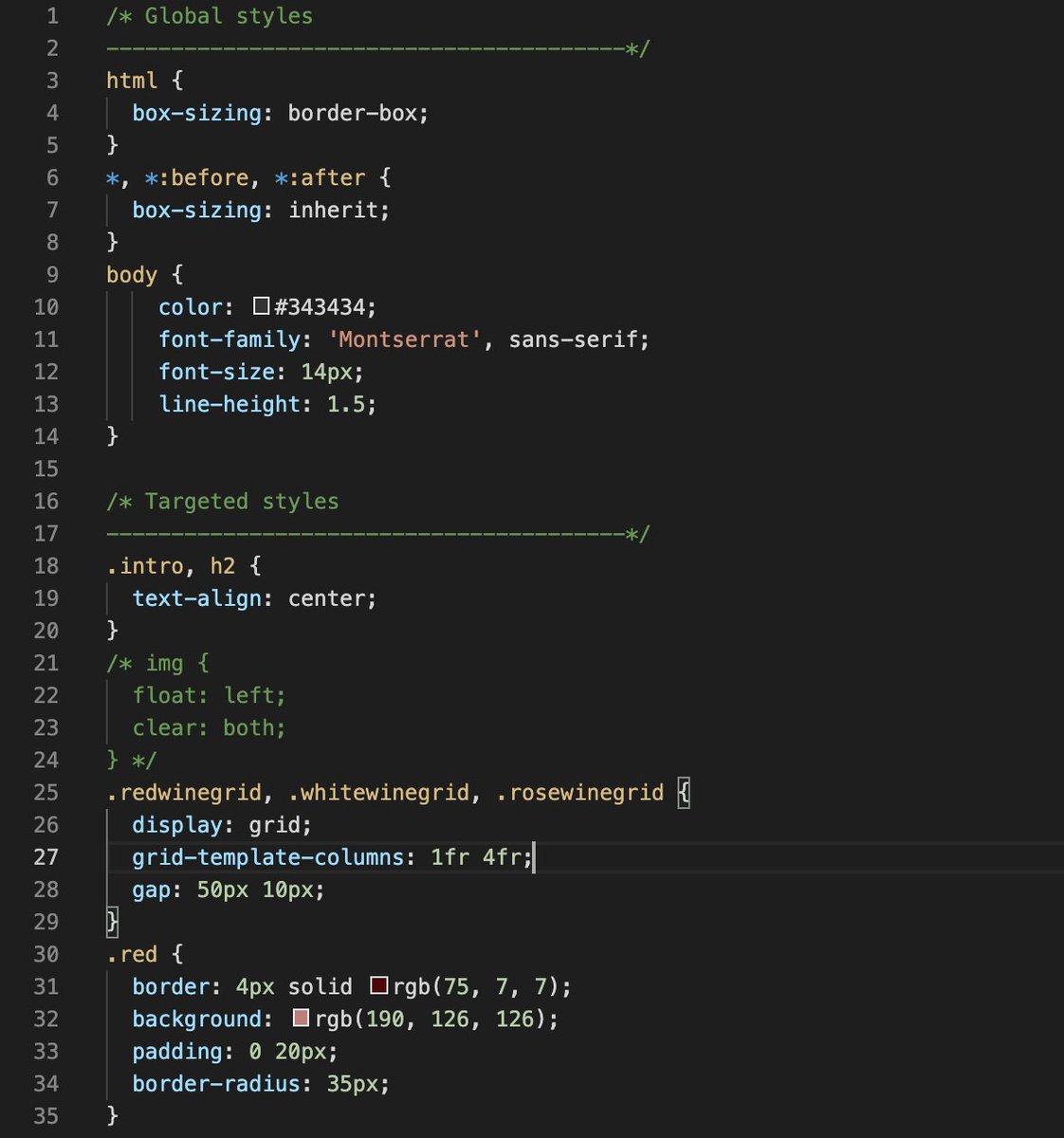Click 'center' value of text-align
This screenshot has height=1138, width=1064.
coord(326,597)
